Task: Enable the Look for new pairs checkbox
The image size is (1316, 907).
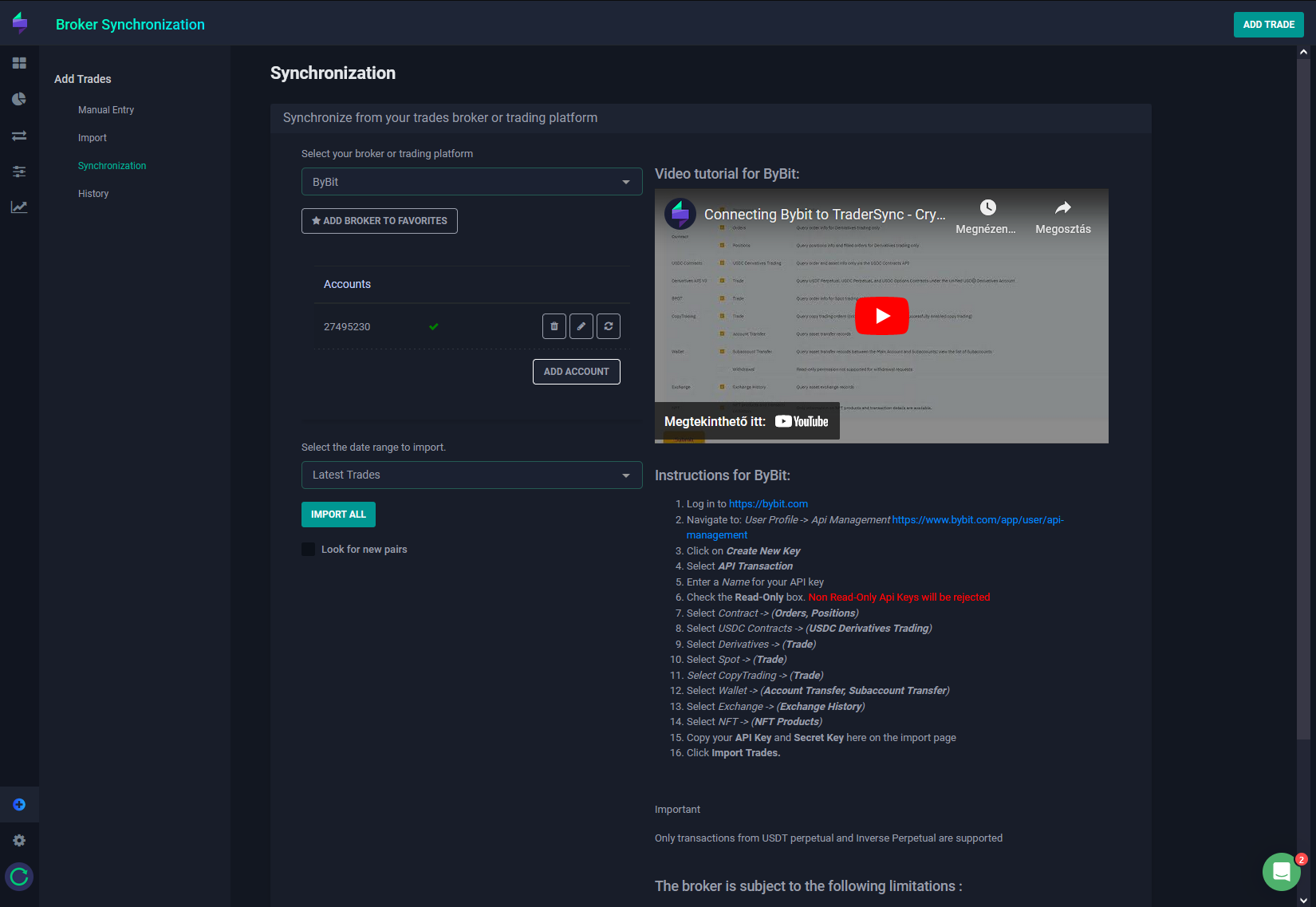Action: [309, 550]
